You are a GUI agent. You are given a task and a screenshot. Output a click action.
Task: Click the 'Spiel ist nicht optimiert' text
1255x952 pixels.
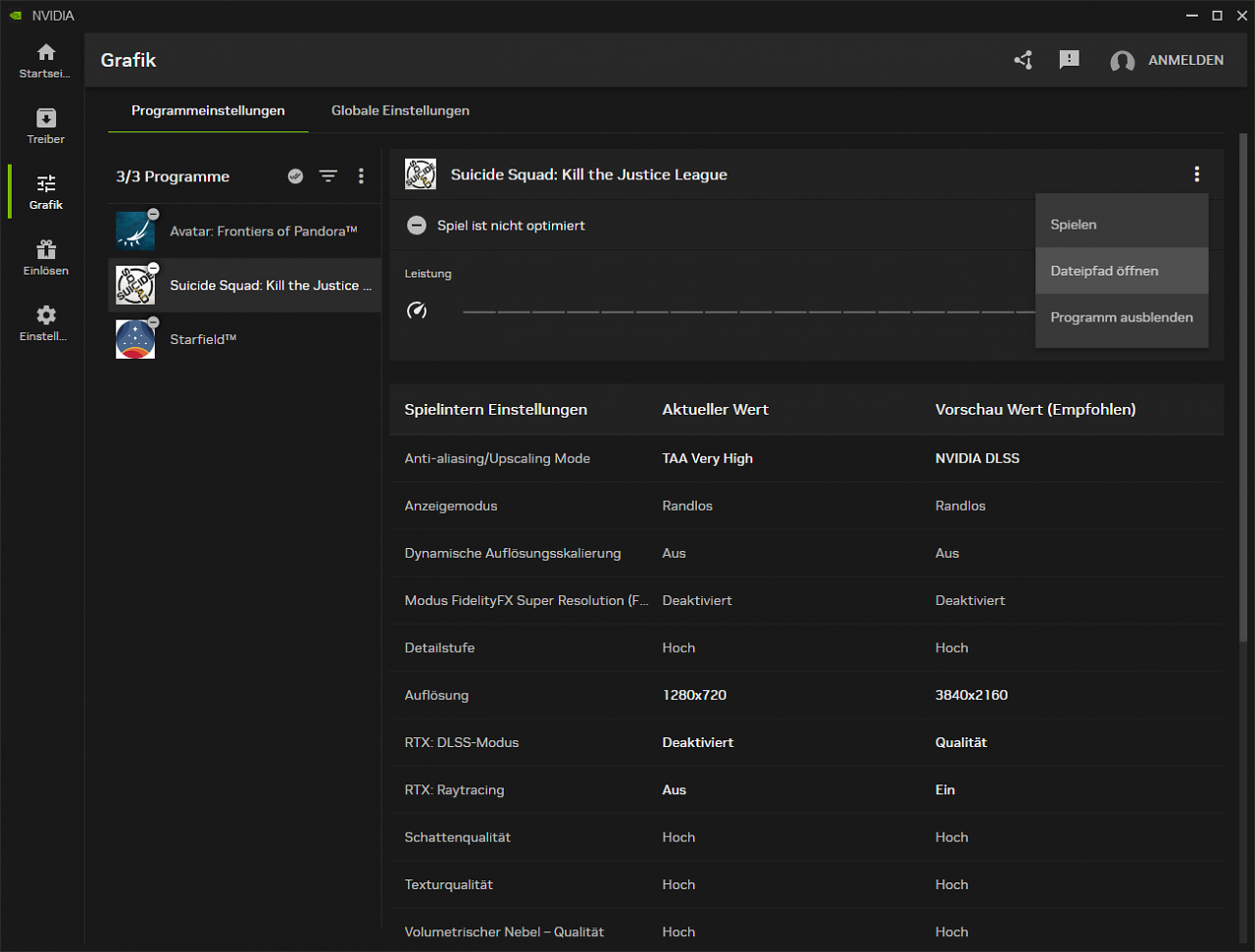pos(511,225)
